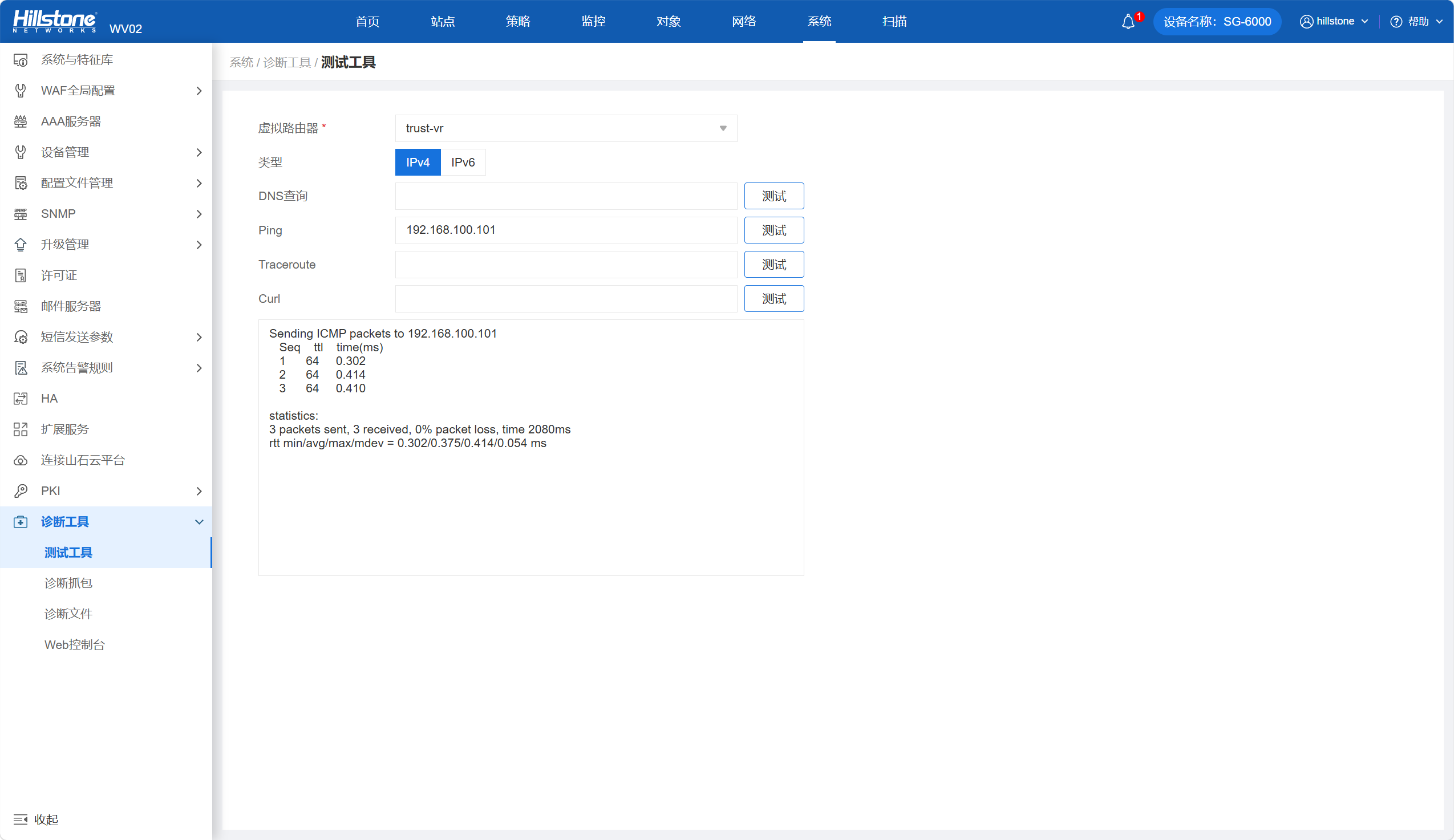Switch the type to IPv6
Viewport: 1454px width, 840px height.
pos(463,163)
